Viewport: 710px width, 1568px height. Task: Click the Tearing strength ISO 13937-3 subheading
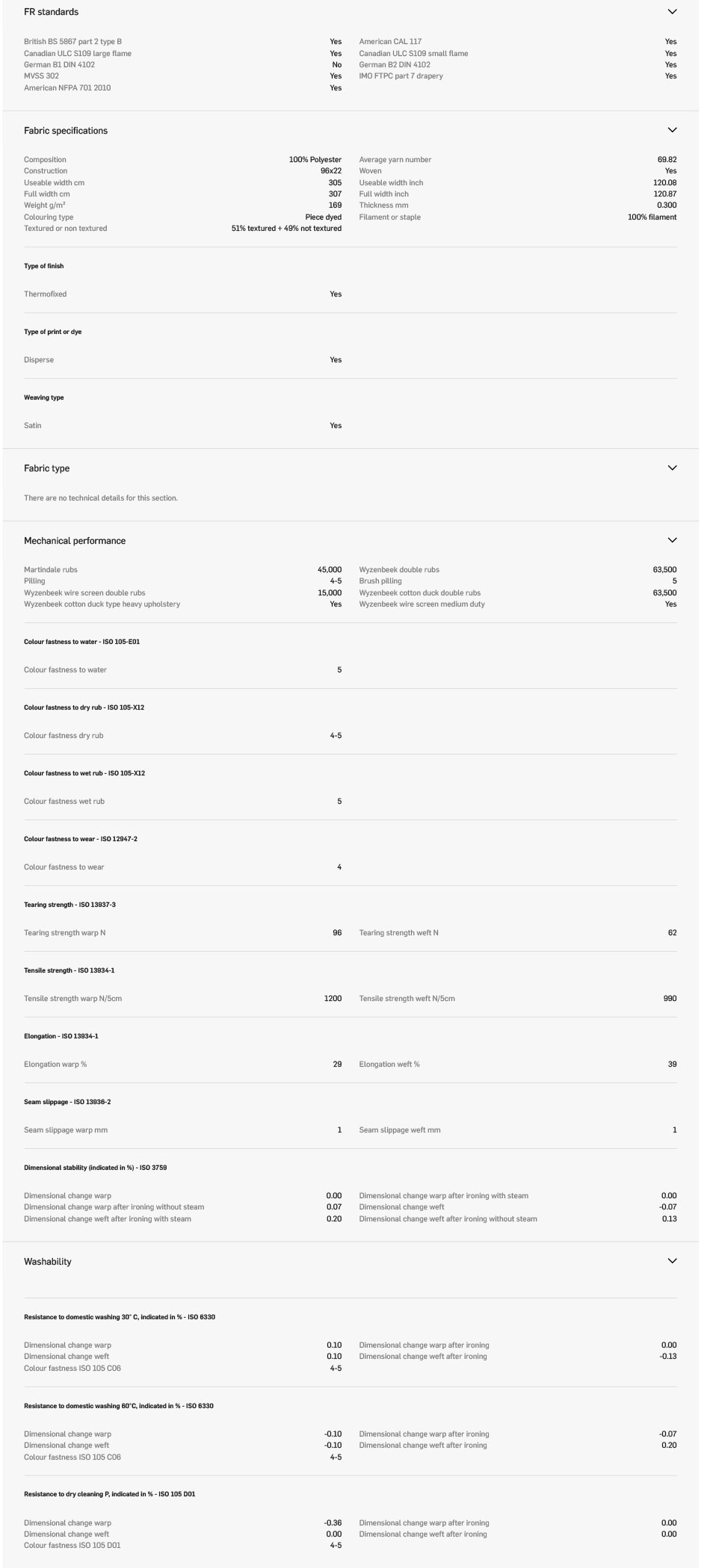pos(70,905)
